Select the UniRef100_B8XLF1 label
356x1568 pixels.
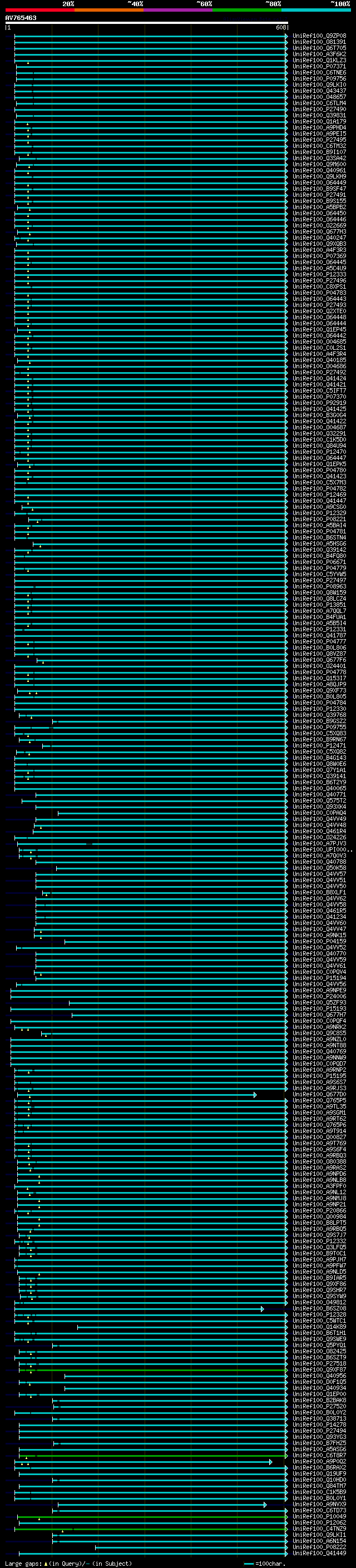[x=319, y=892]
